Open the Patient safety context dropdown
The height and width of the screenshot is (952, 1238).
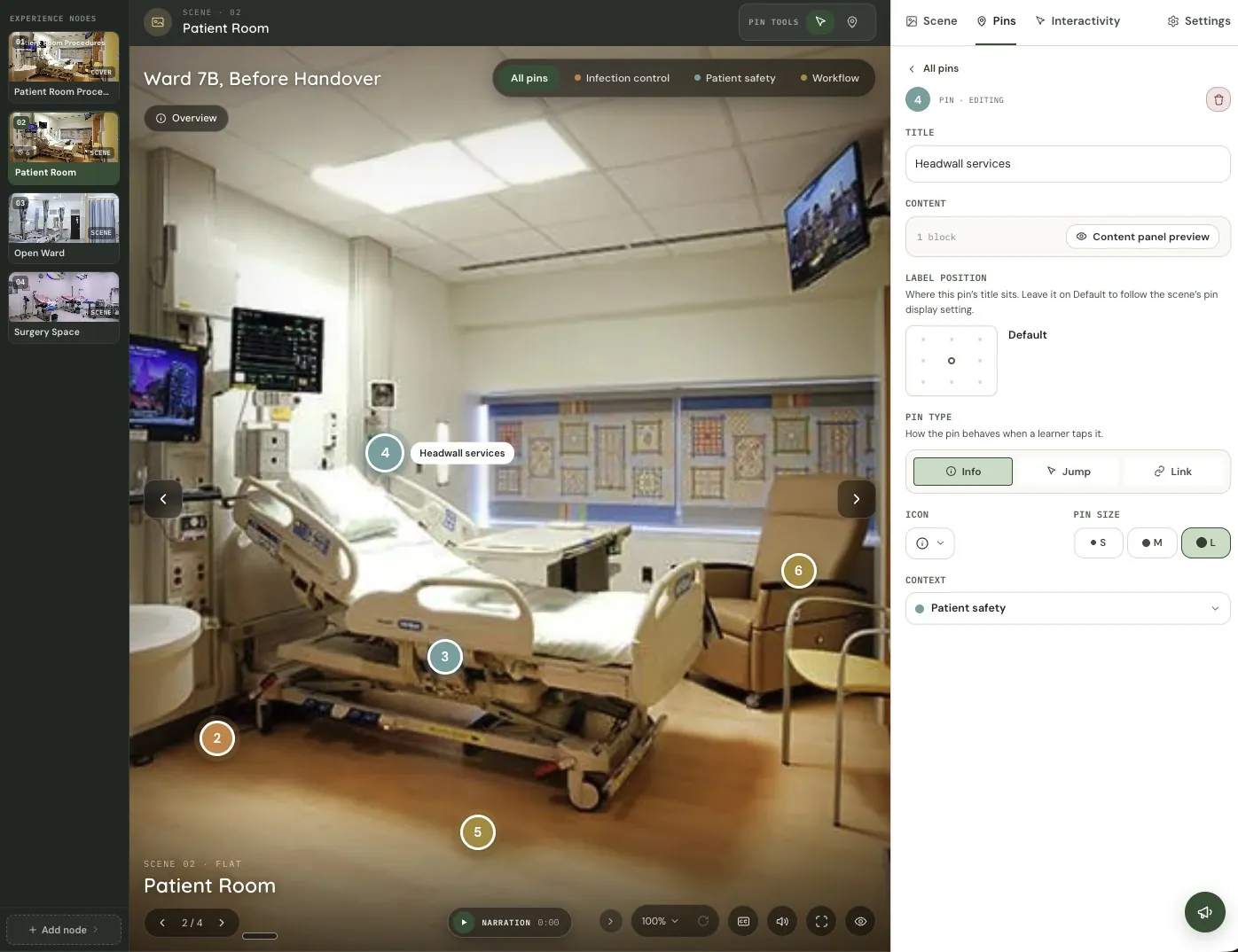point(1068,608)
